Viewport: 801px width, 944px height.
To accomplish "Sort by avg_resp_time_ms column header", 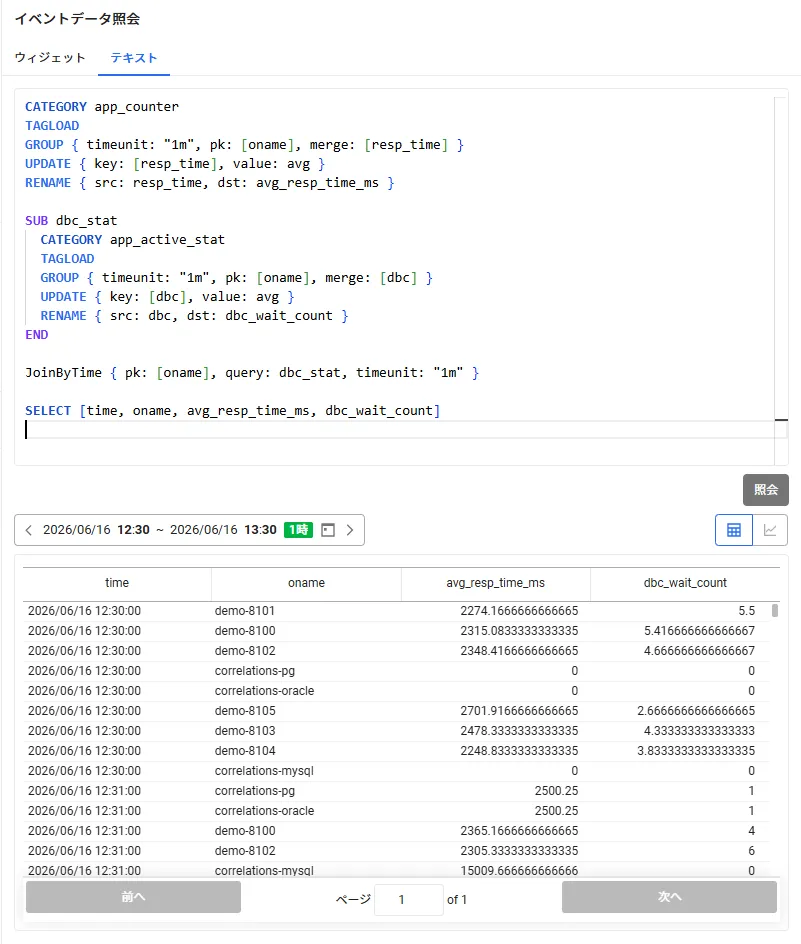I will [x=495, y=583].
